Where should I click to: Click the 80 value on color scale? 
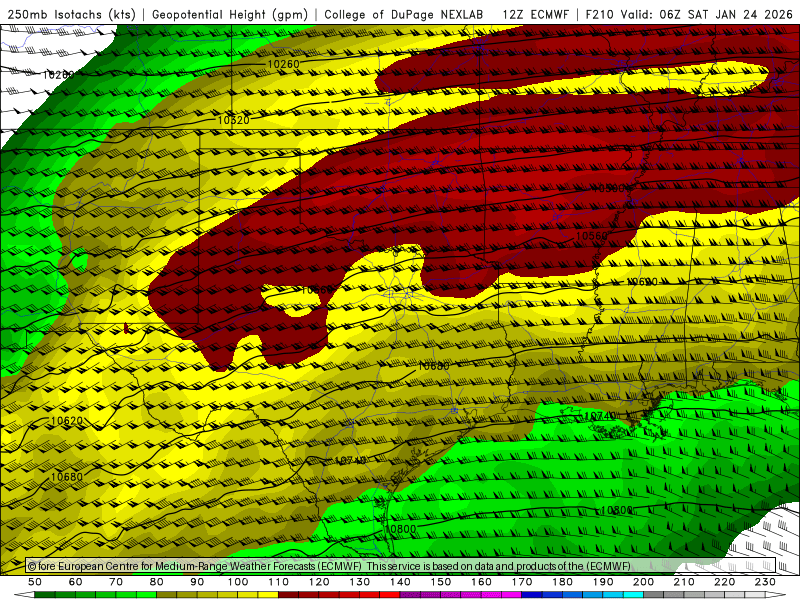click(157, 582)
